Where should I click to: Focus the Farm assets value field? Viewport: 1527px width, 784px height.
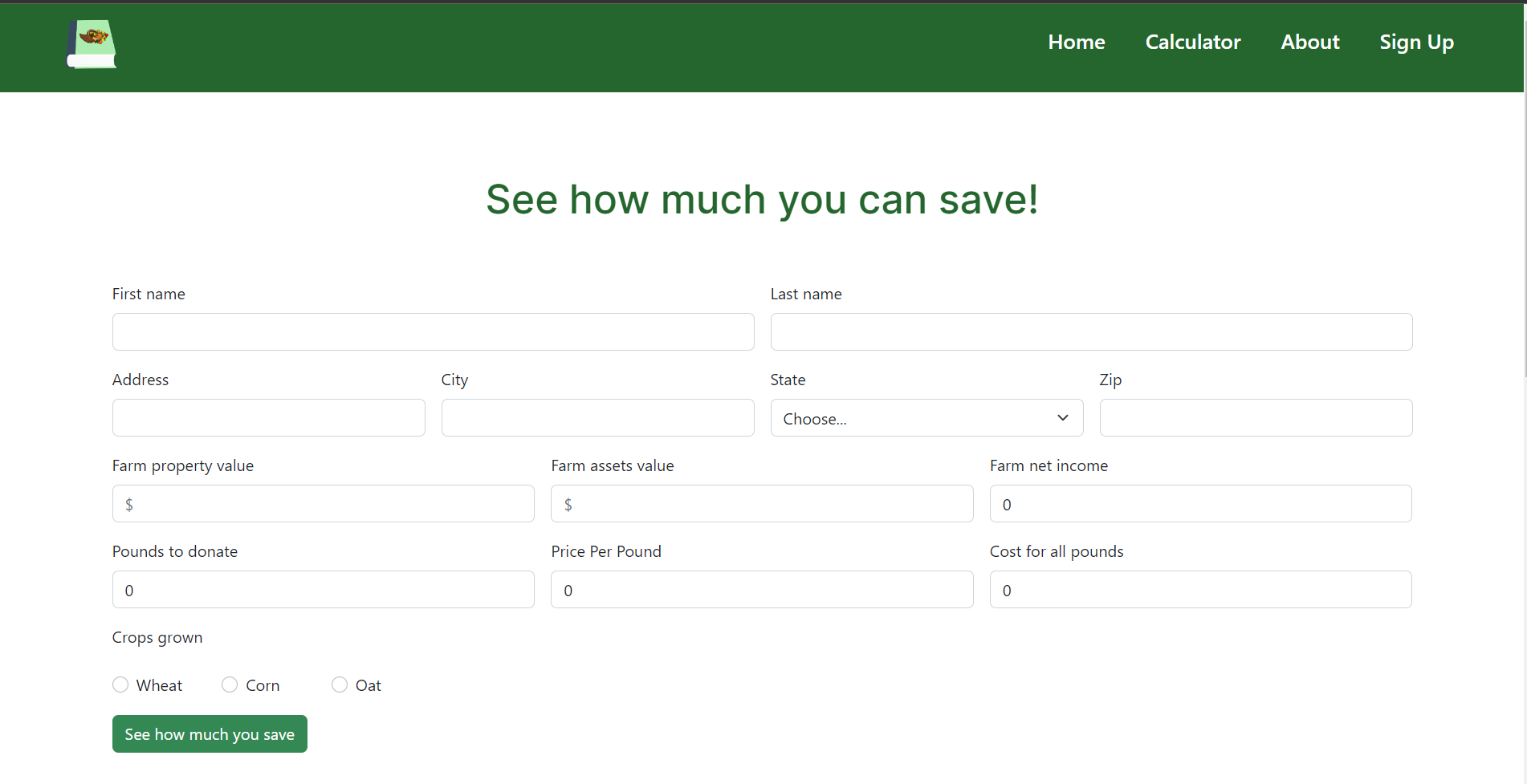click(762, 503)
